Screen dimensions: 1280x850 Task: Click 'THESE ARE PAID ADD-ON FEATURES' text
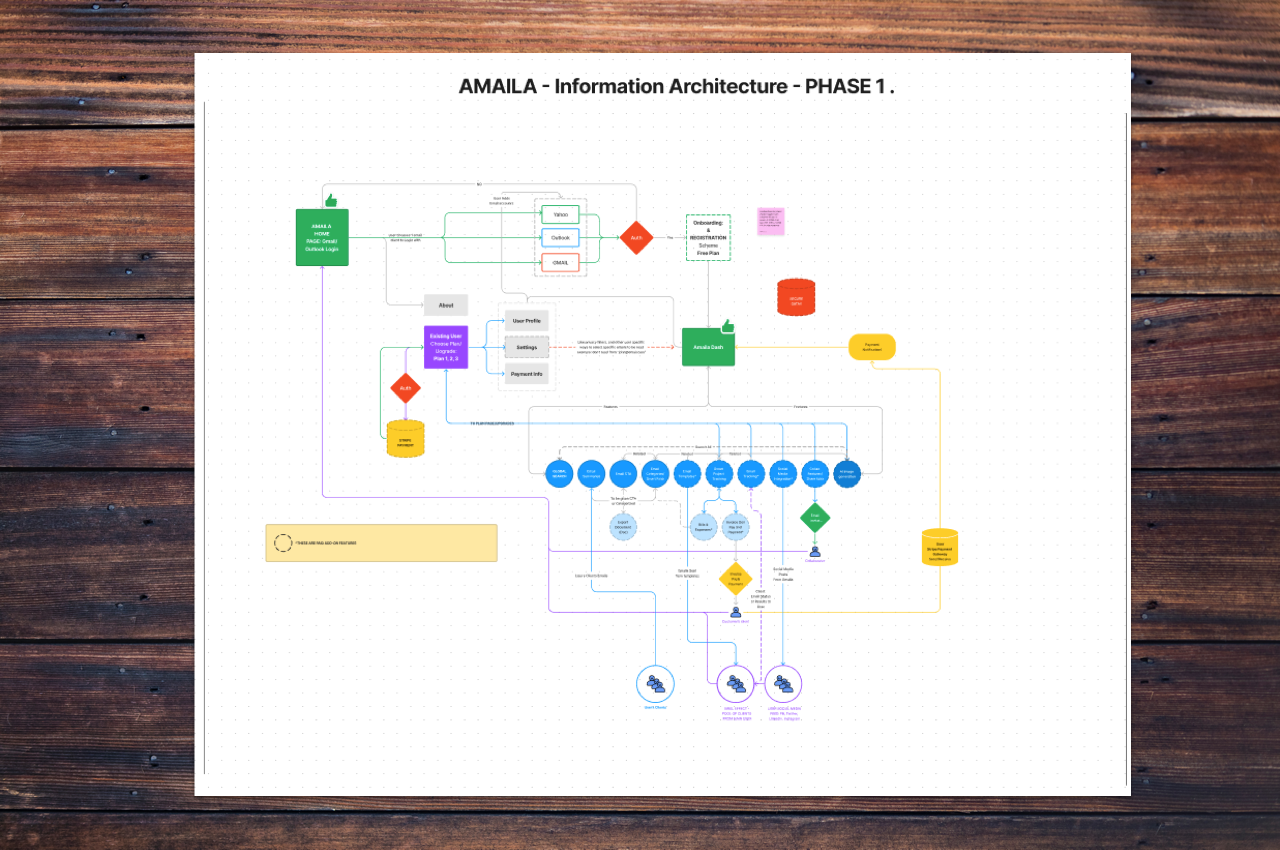pos(327,543)
